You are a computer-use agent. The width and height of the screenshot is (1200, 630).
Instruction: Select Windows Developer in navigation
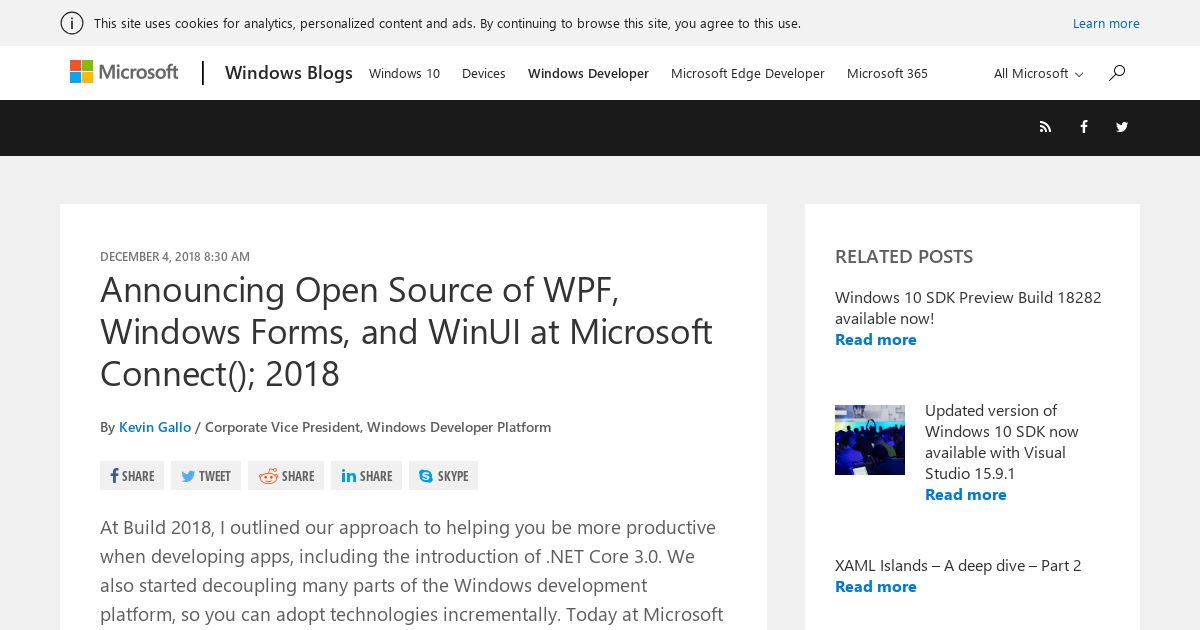[588, 73]
